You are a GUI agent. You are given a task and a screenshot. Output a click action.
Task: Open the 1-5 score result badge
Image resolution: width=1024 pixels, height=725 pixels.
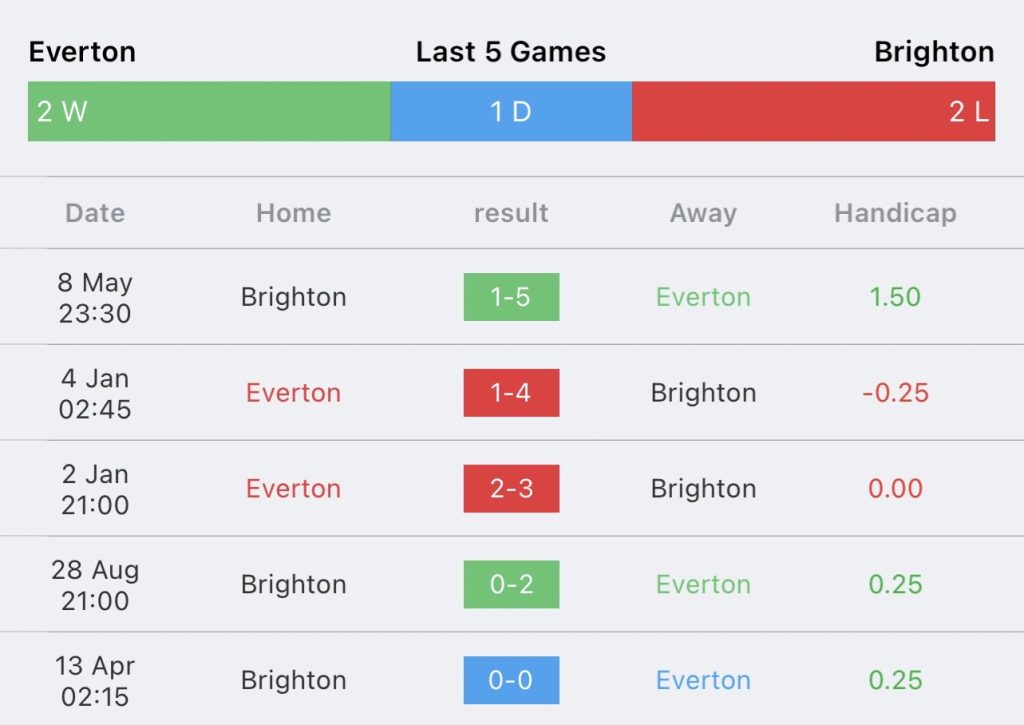[511, 297]
